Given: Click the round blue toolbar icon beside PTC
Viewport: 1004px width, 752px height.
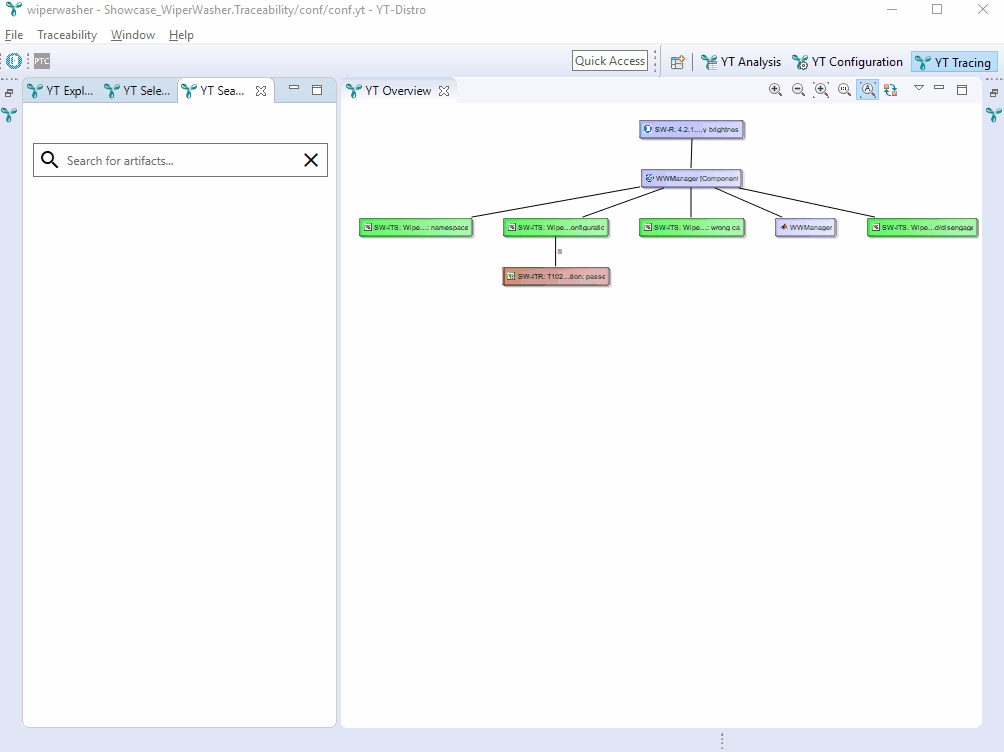Looking at the screenshot, I should [14, 61].
